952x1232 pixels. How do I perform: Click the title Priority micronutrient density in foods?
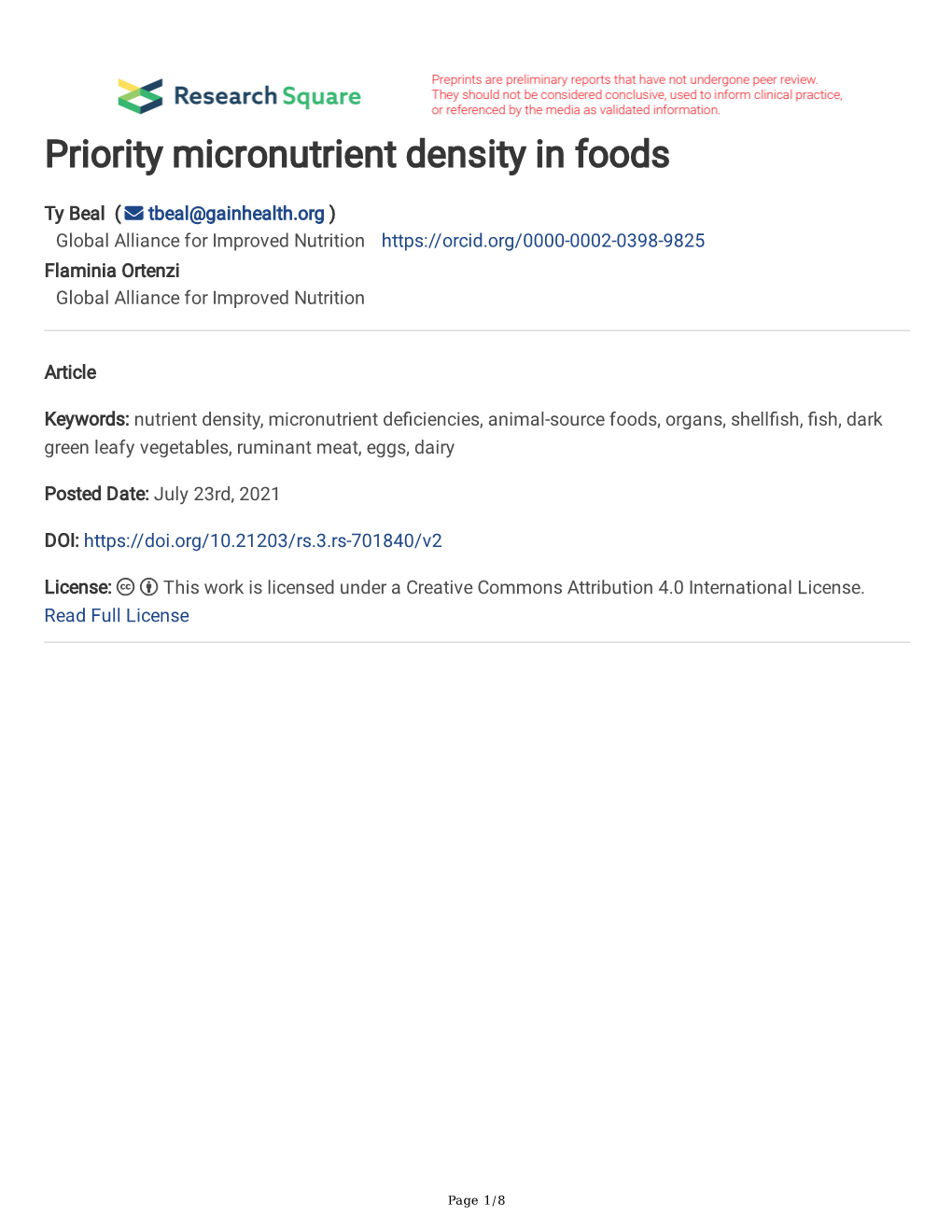[x=357, y=155]
